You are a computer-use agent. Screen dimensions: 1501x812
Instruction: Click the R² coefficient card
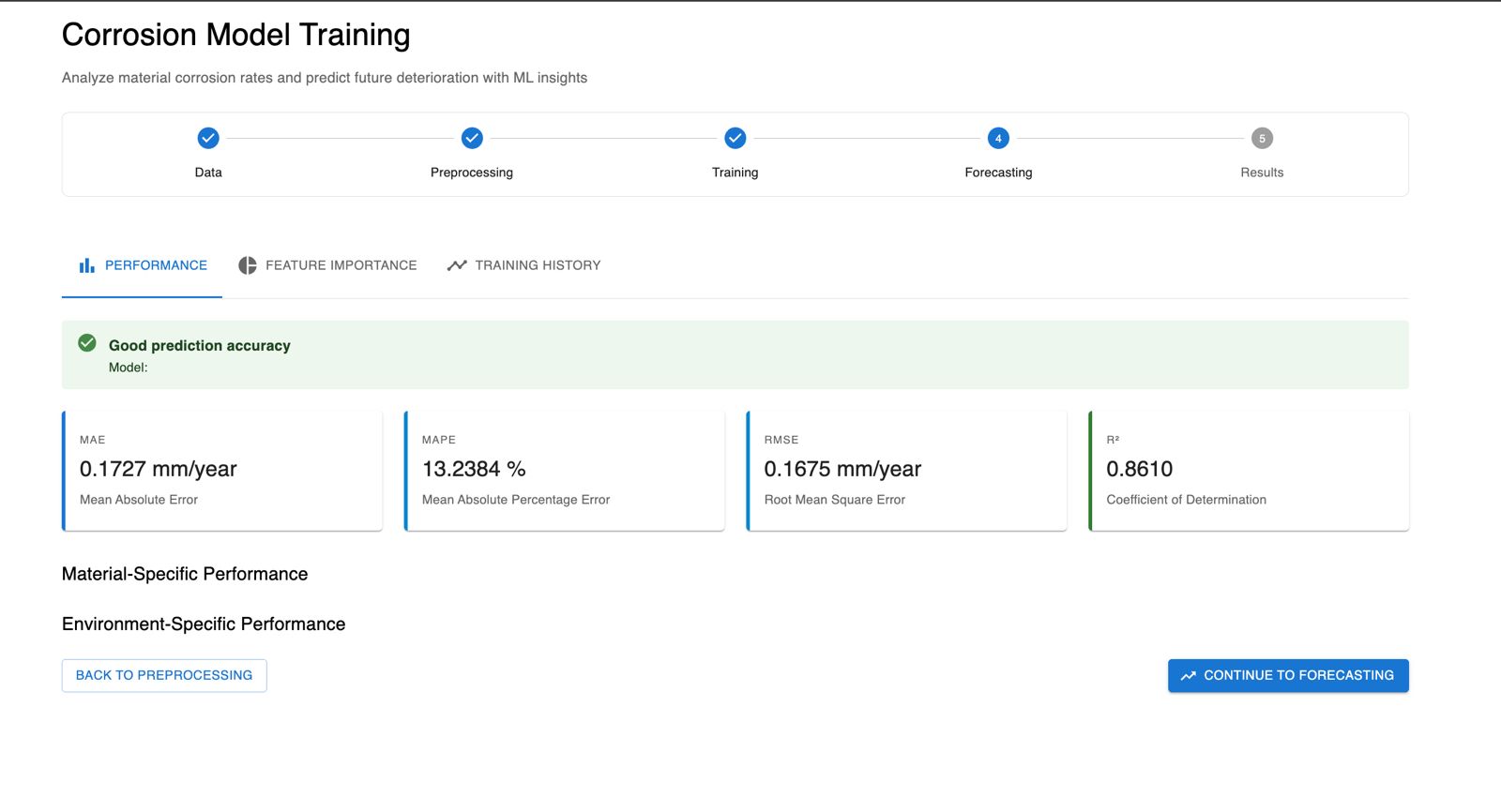pos(1249,470)
